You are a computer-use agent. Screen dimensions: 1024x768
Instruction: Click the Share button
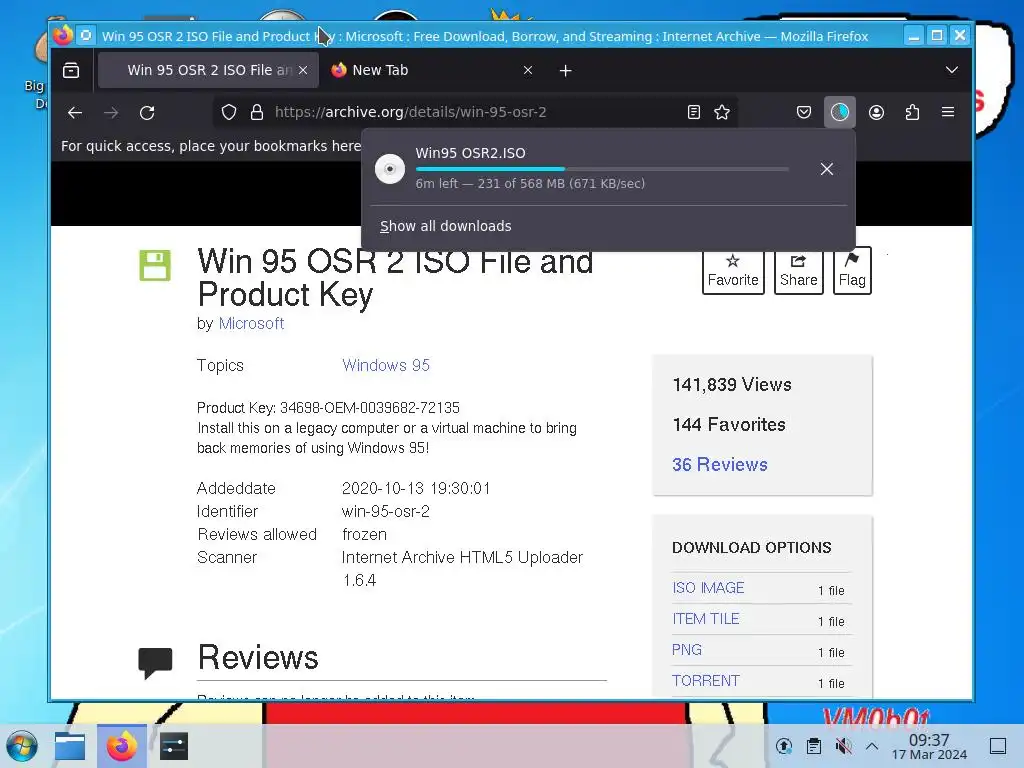click(x=798, y=270)
